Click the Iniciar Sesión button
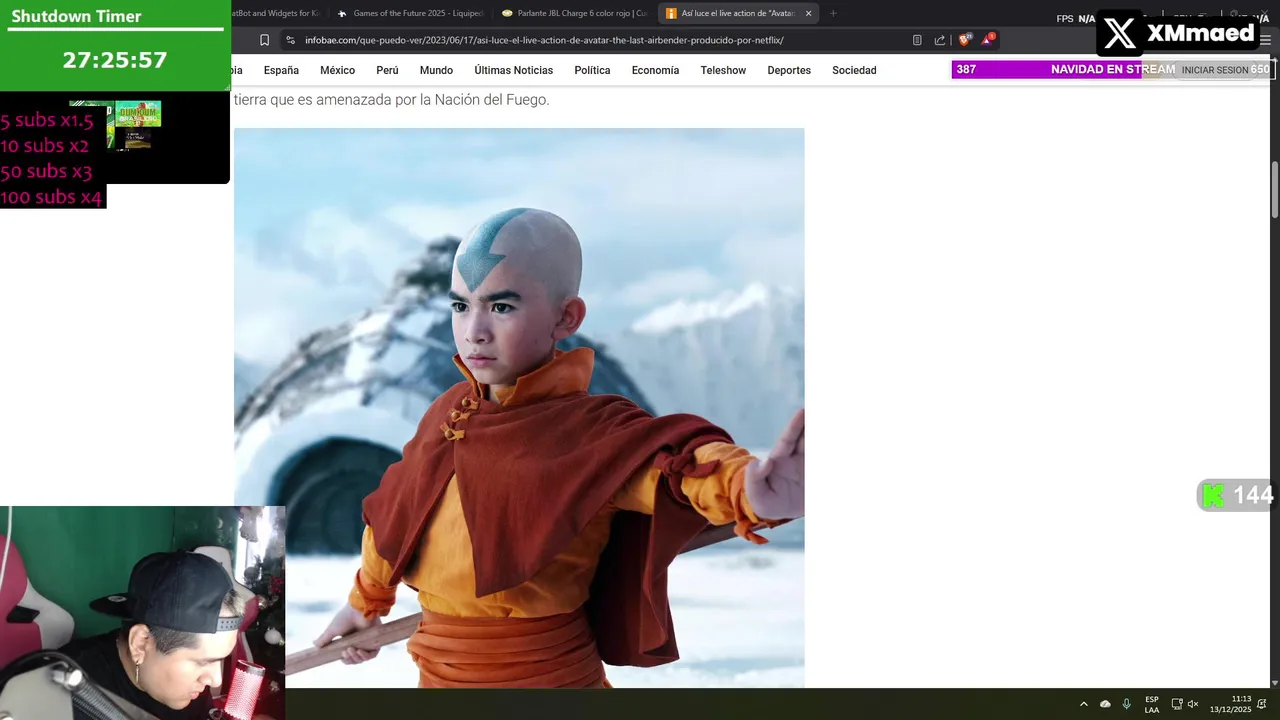Screen dimensions: 1280x720 (1214, 70)
